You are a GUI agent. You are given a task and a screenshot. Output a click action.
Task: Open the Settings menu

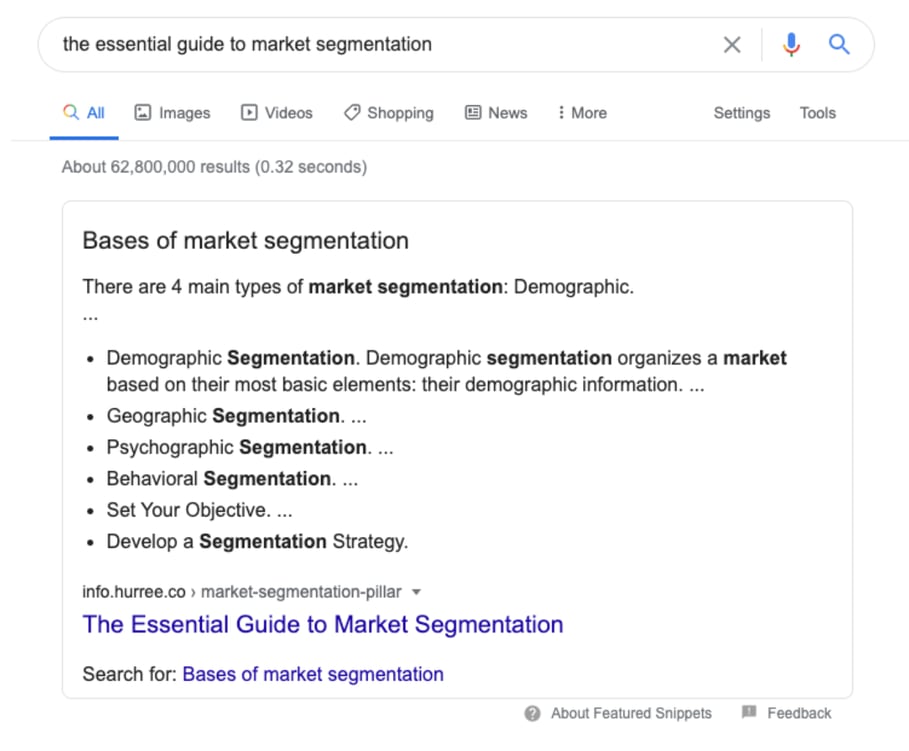click(741, 113)
